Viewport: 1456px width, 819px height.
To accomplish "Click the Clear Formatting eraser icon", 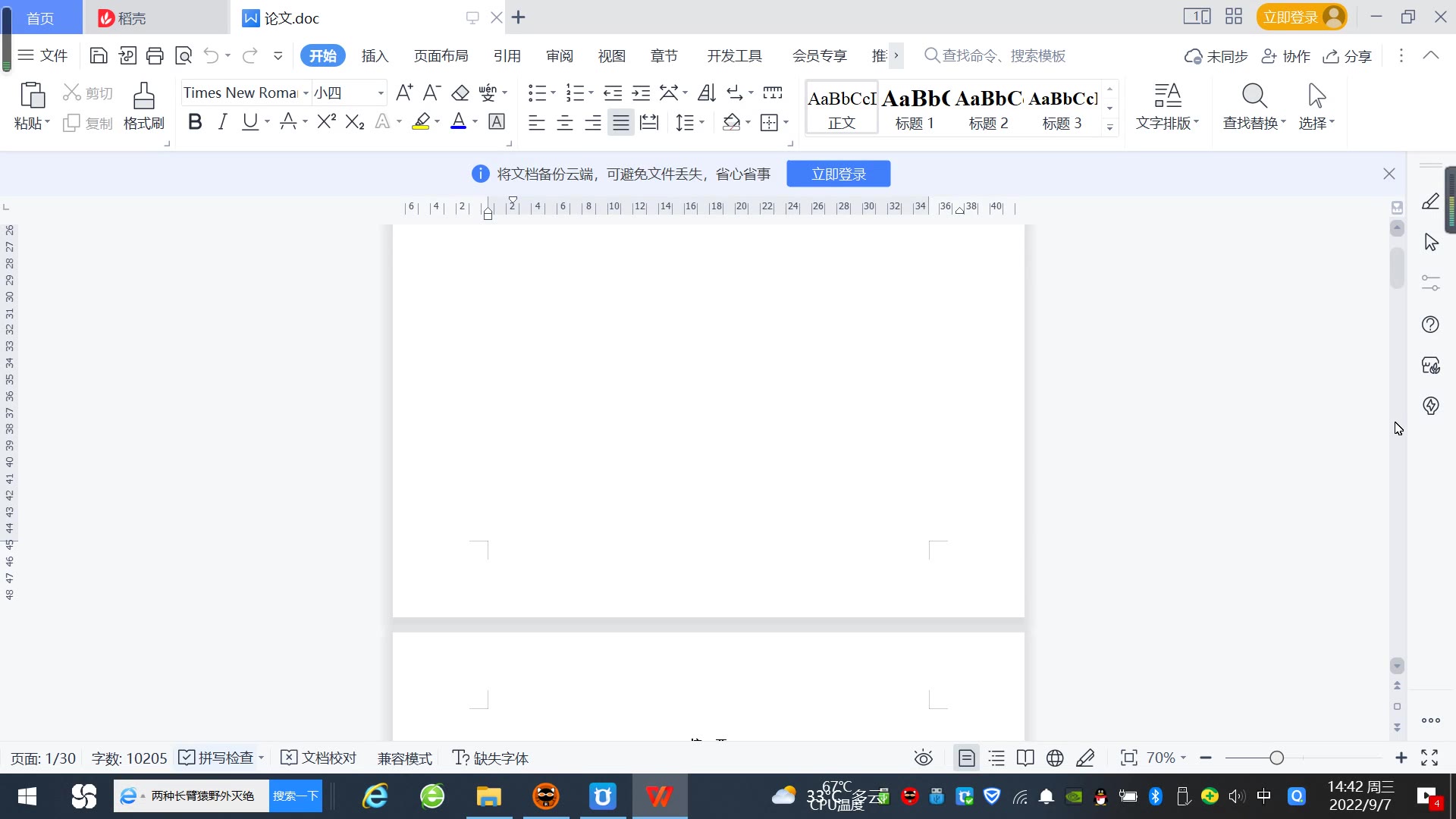I will pos(460,93).
